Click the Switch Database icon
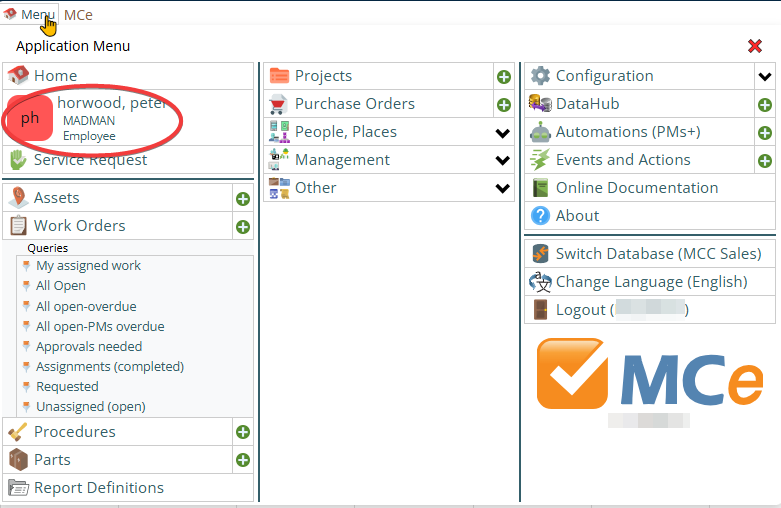Screen dimensions: 781x508 (x=540, y=254)
